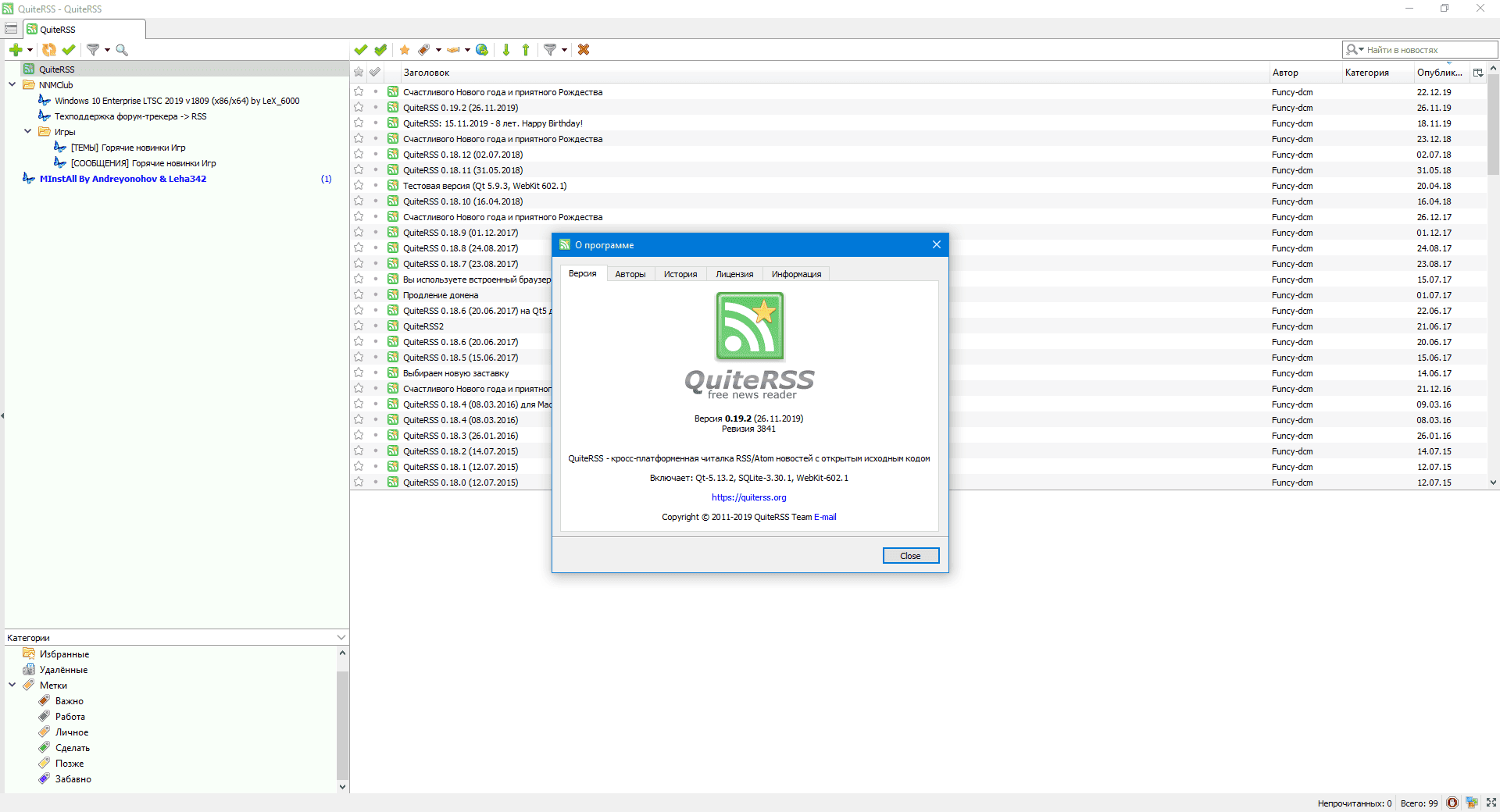Select the 'Версия' tab

click(583, 273)
